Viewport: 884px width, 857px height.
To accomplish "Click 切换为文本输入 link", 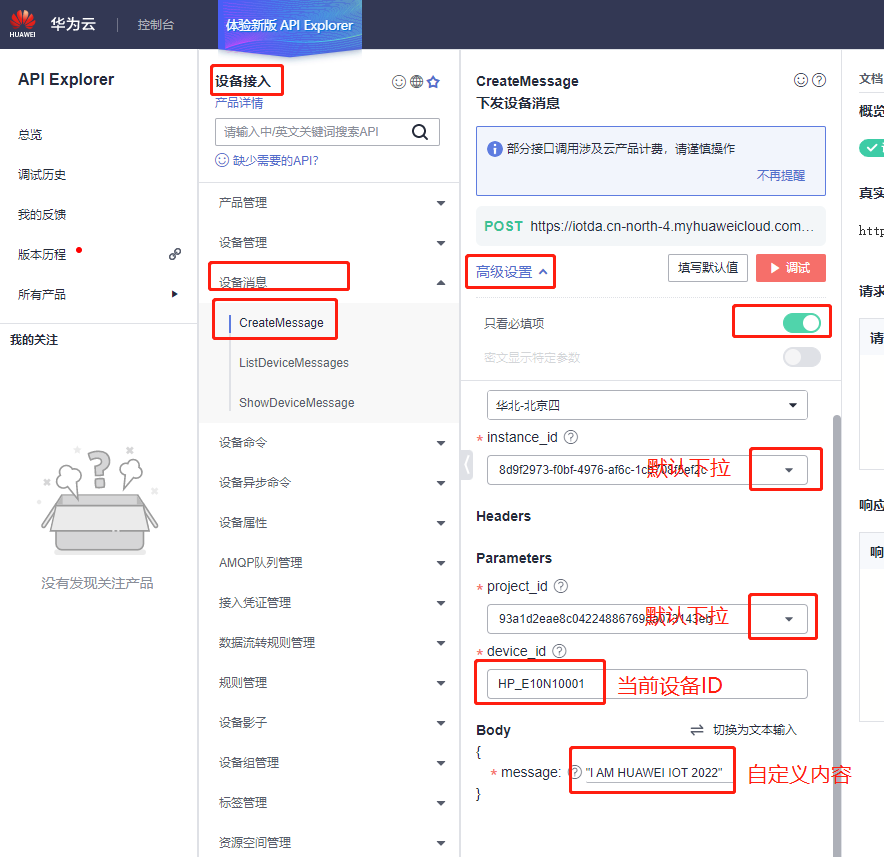I will click(x=754, y=730).
